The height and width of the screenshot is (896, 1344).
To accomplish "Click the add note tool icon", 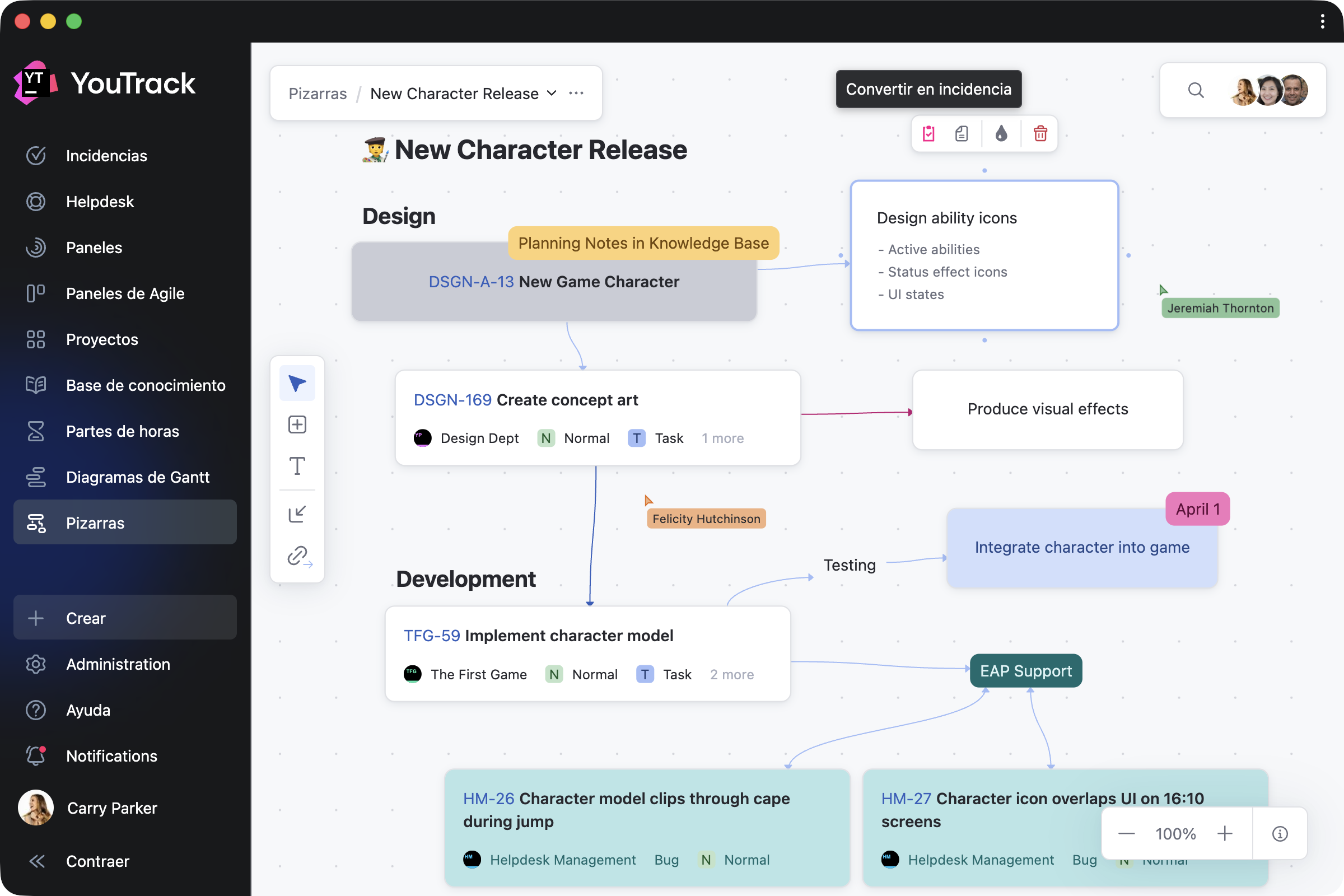I will click(297, 424).
